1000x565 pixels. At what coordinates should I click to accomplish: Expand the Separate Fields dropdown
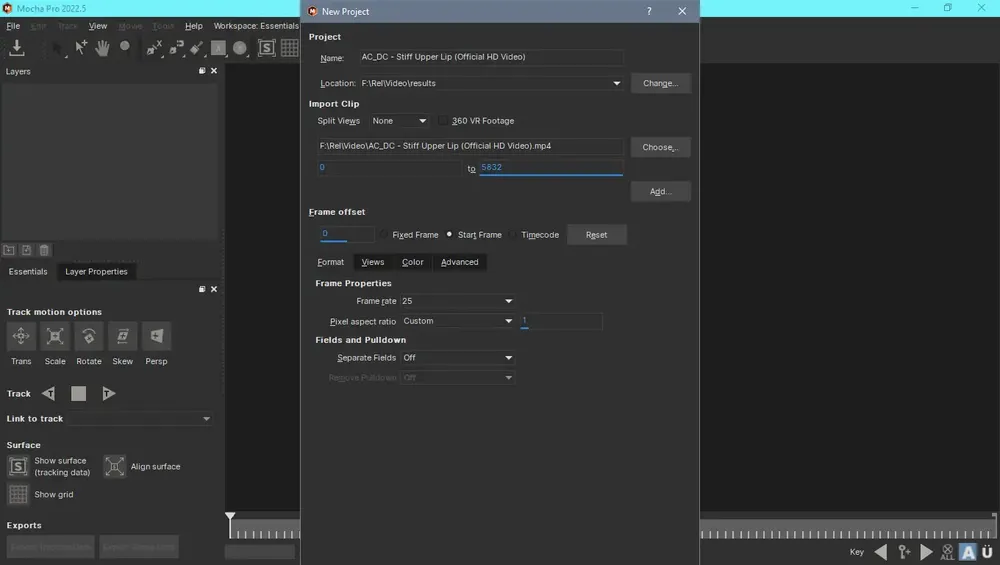pos(457,358)
